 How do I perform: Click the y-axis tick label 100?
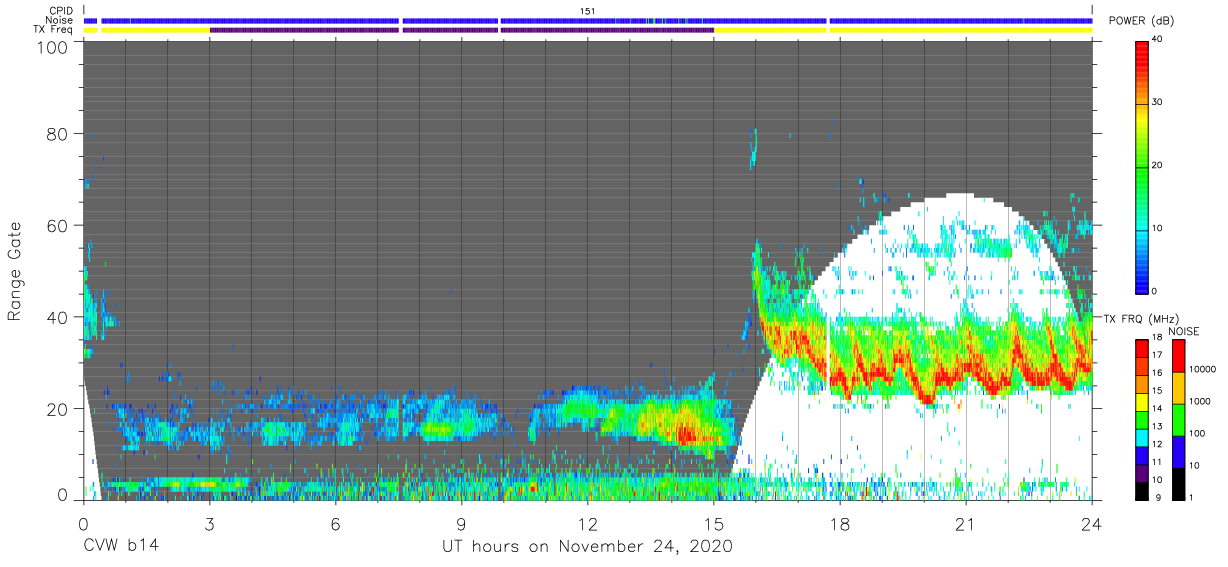click(x=54, y=47)
